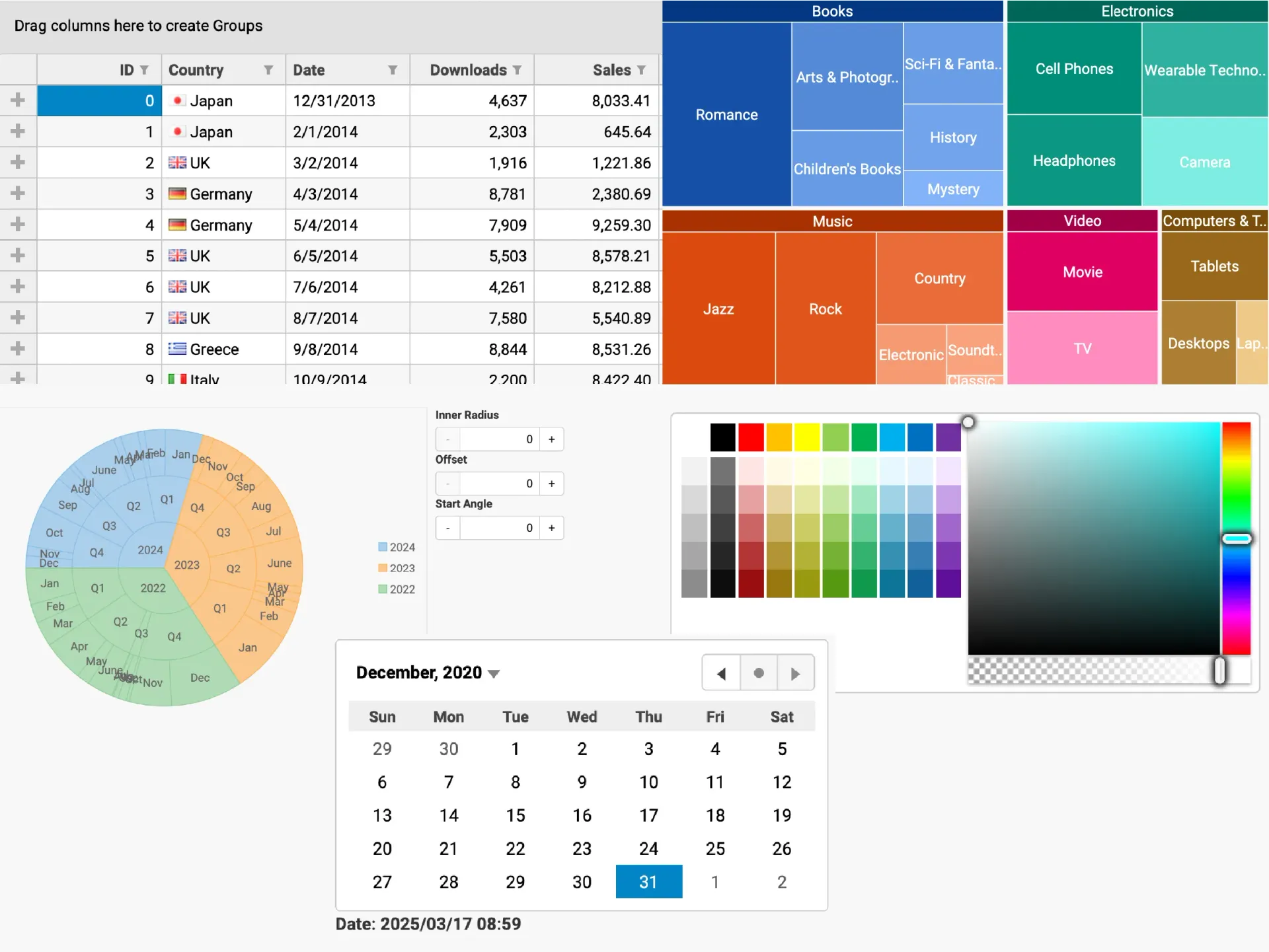Toggle the 2024 legend series
The height and width of the screenshot is (952, 1269).
pyautogui.click(x=397, y=547)
